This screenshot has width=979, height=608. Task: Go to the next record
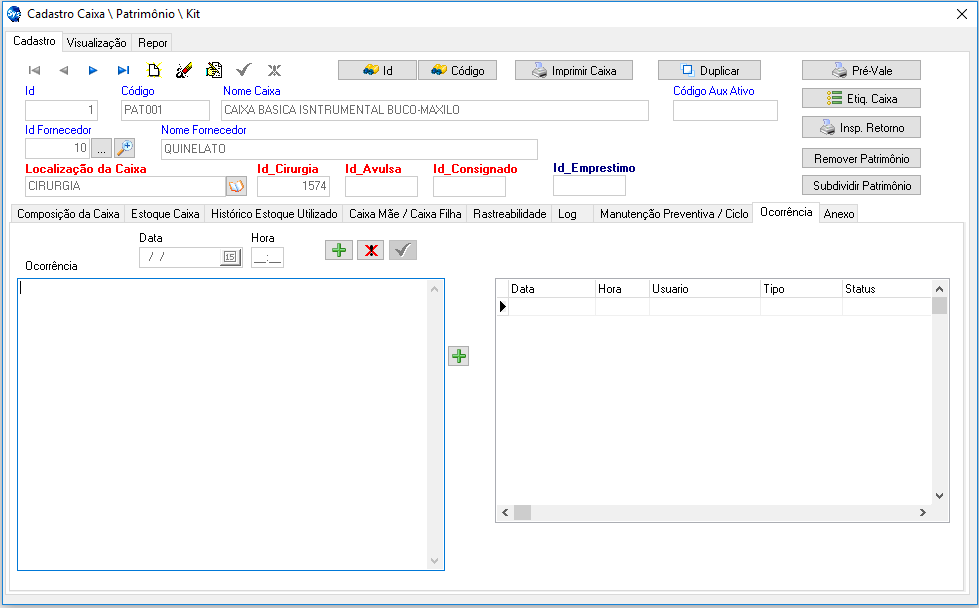click(x=93, y=70)
